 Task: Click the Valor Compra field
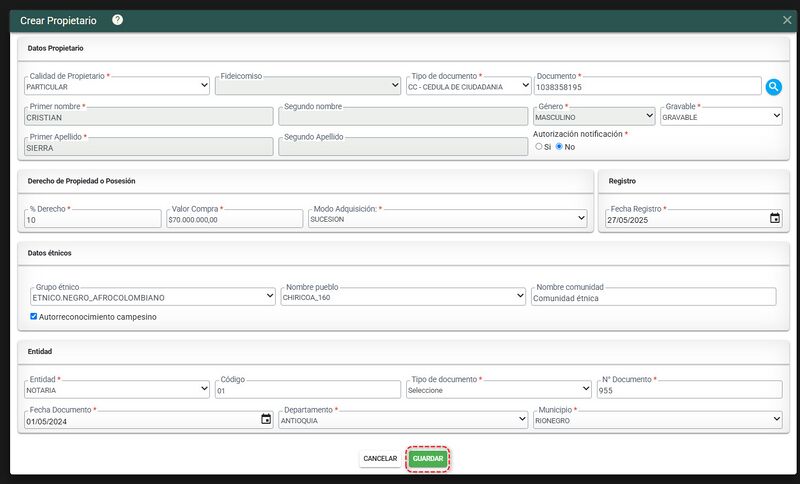click(x=235, y=219)
